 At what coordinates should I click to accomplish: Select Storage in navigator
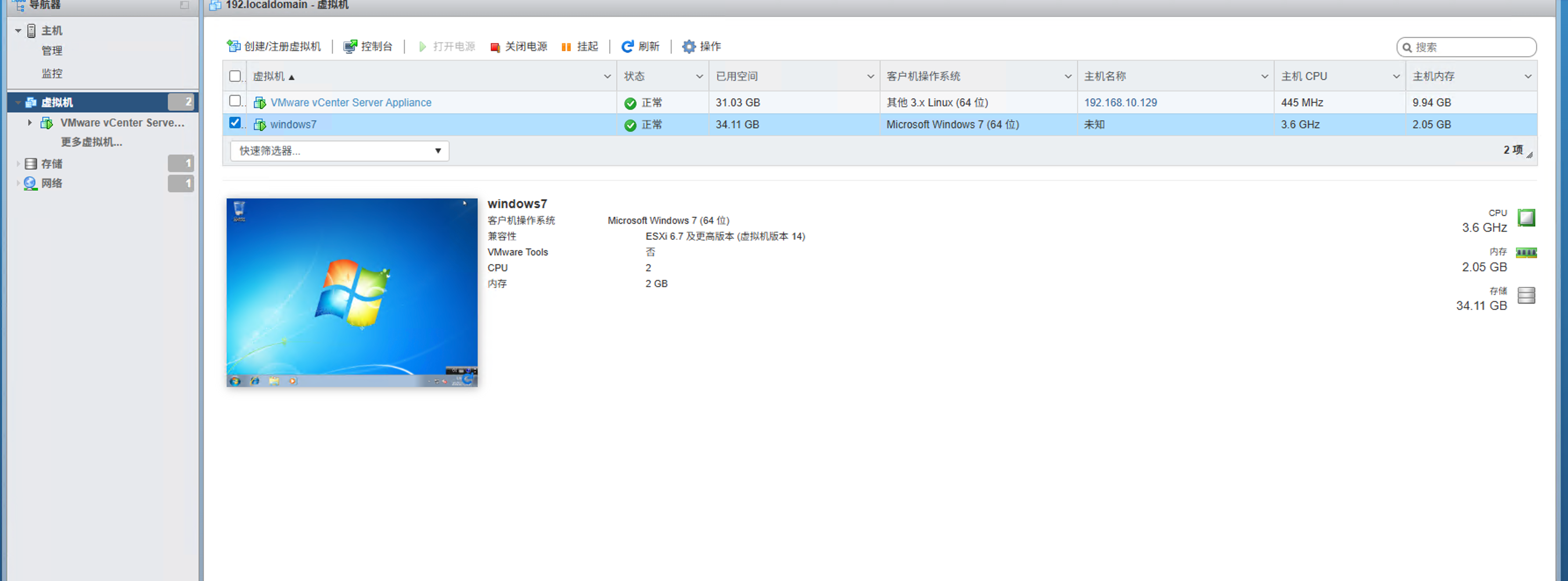(52, 164)
